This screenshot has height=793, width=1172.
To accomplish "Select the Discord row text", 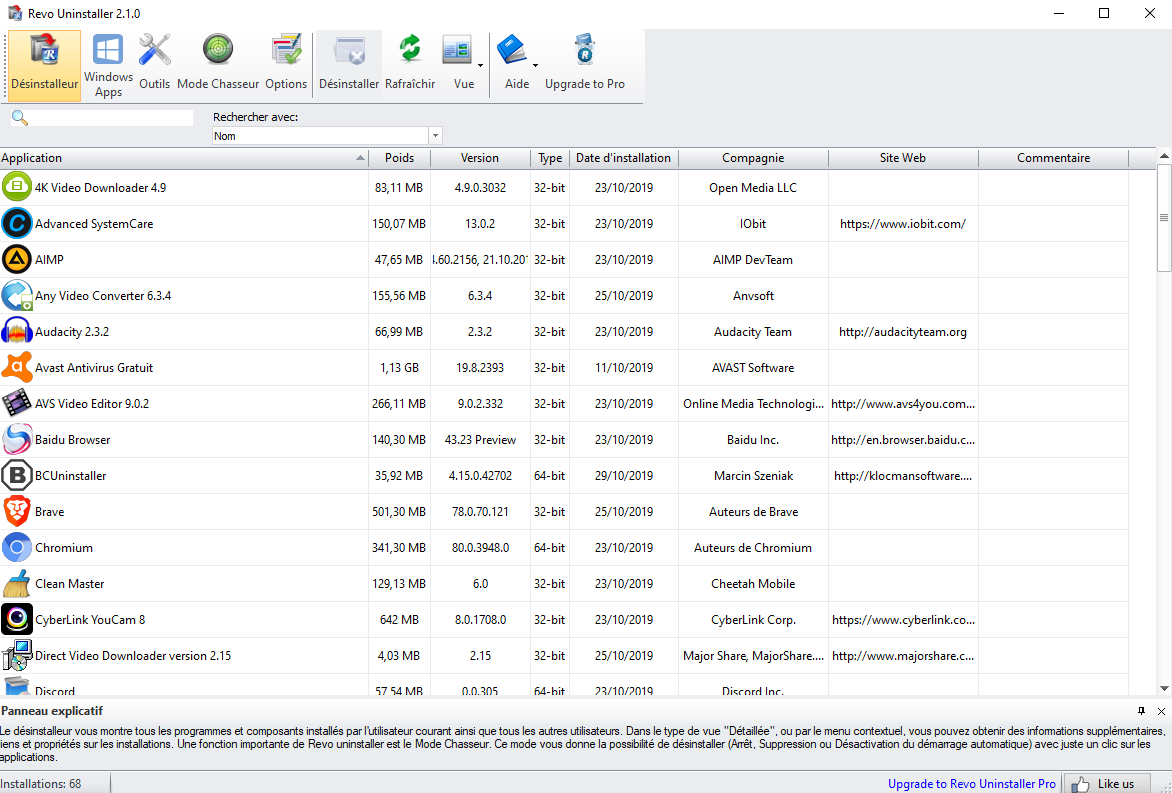I will point(55,691).
